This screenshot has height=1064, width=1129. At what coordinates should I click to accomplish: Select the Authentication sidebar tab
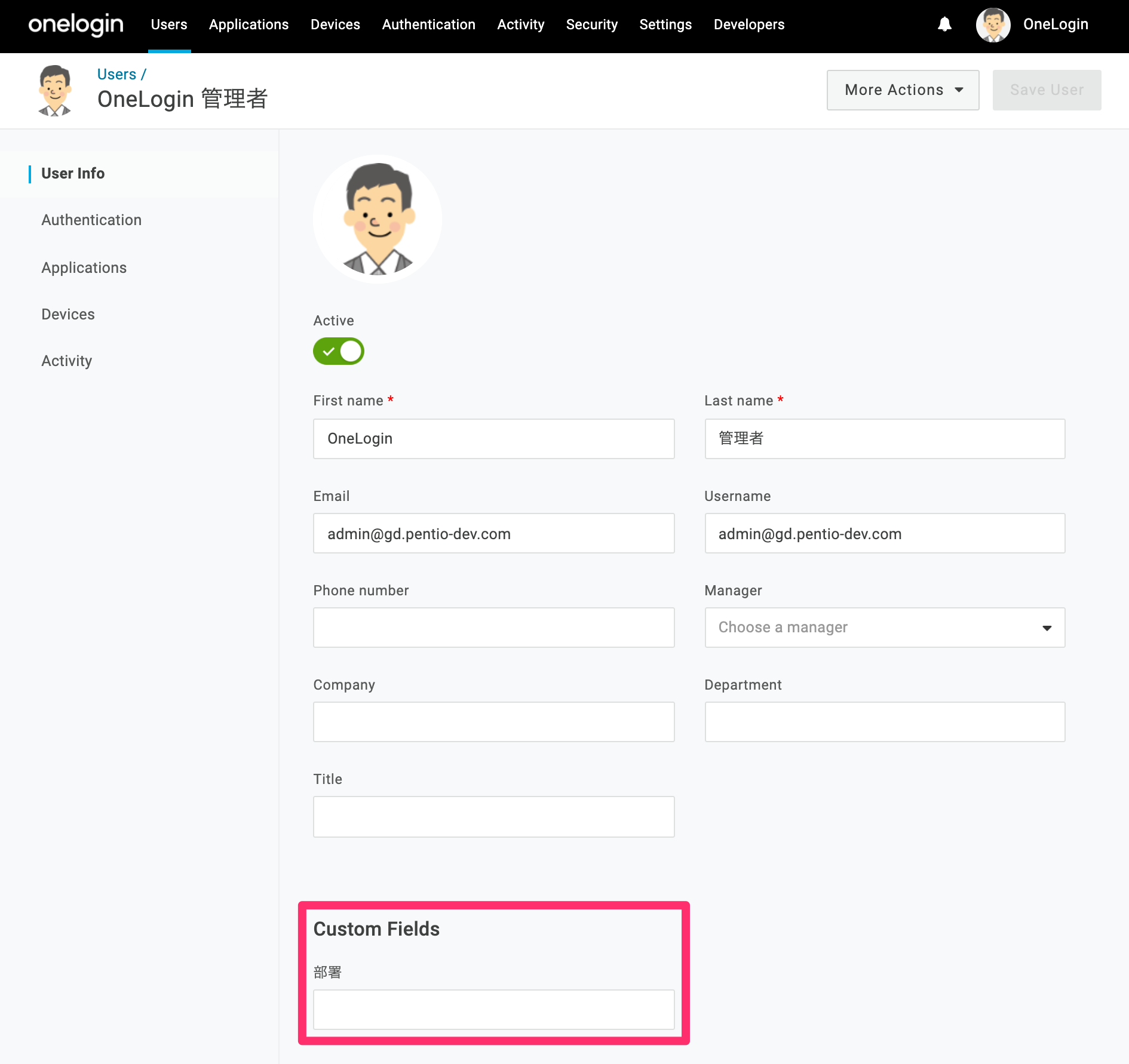tap(91, 220)
